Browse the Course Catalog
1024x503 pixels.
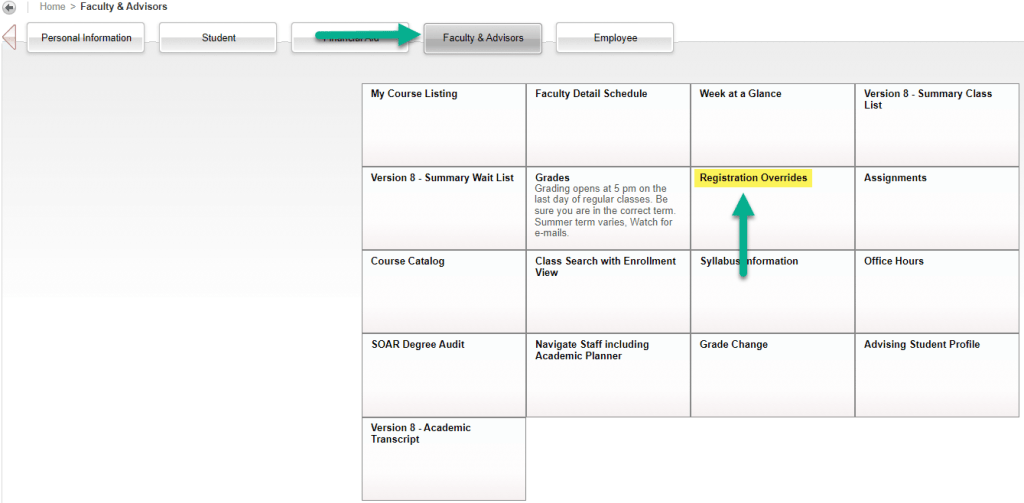coord(407,261)
